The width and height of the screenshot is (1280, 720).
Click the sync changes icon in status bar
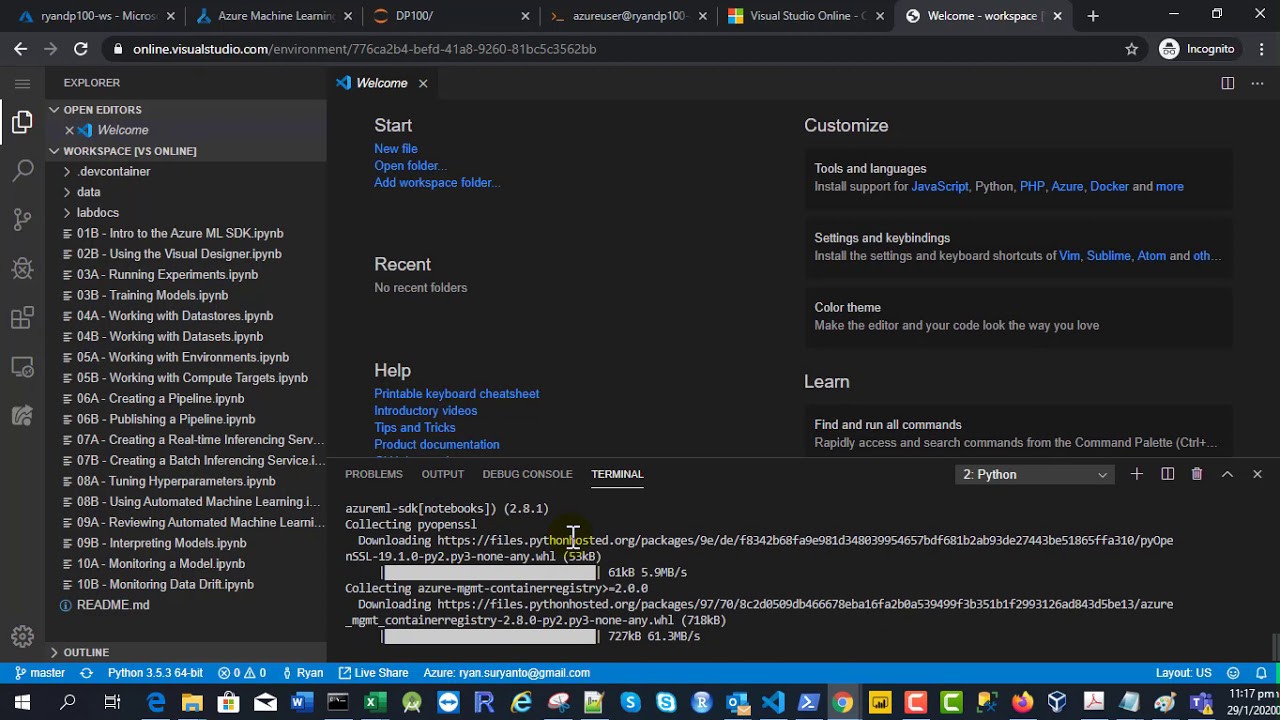coord(86,673)
